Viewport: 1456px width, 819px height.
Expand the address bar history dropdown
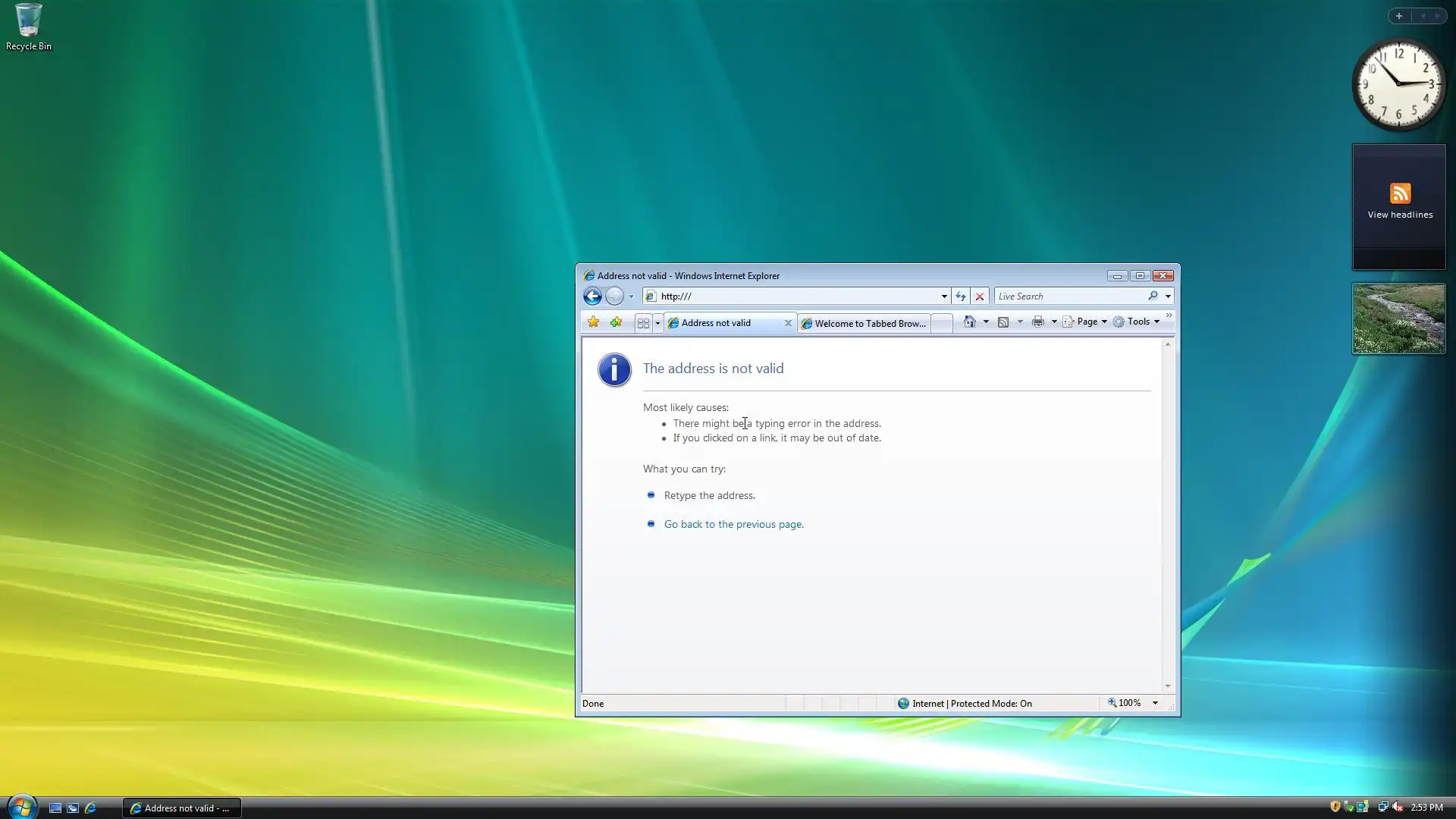(944, 297)
